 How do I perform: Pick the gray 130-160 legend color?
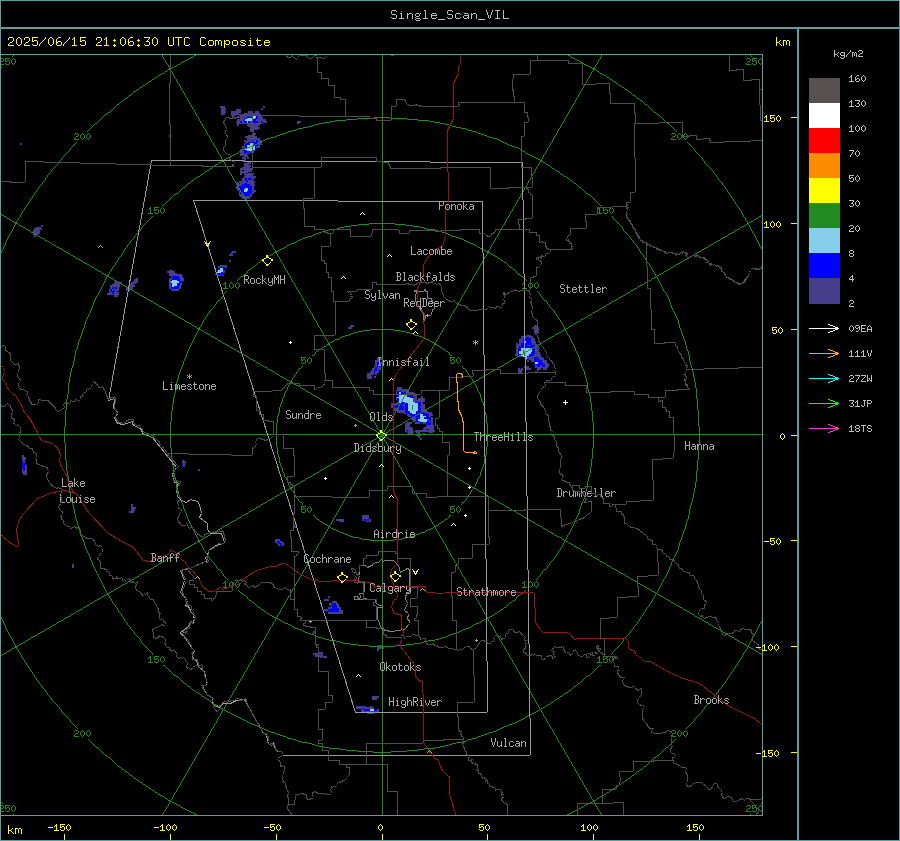824,91
